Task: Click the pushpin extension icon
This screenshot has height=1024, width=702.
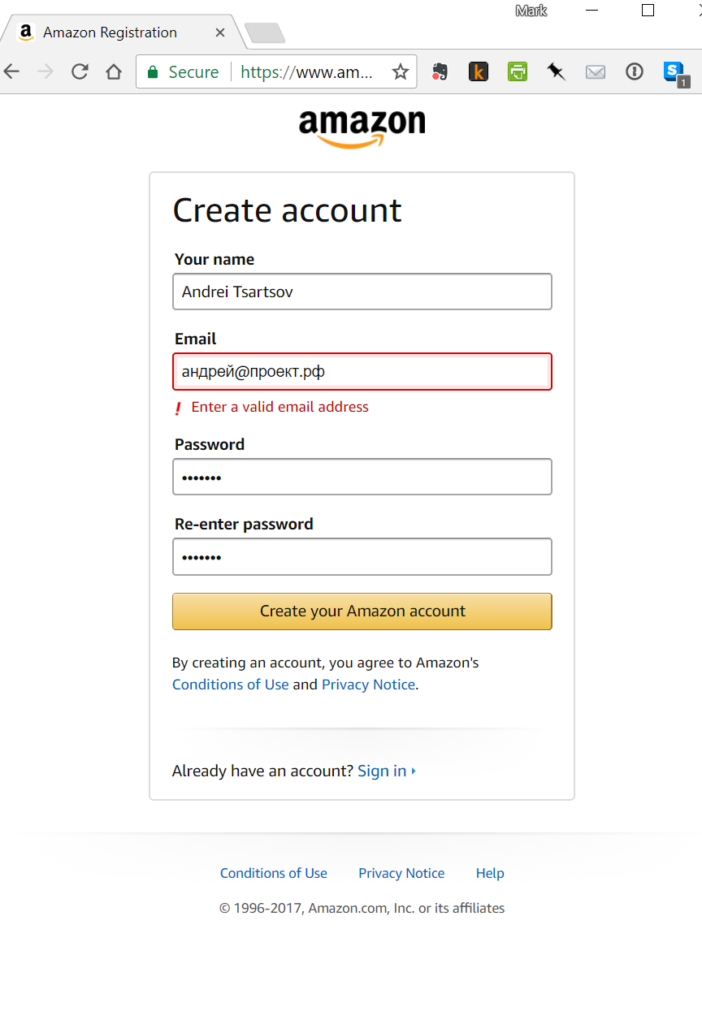Action: [556, 72]
